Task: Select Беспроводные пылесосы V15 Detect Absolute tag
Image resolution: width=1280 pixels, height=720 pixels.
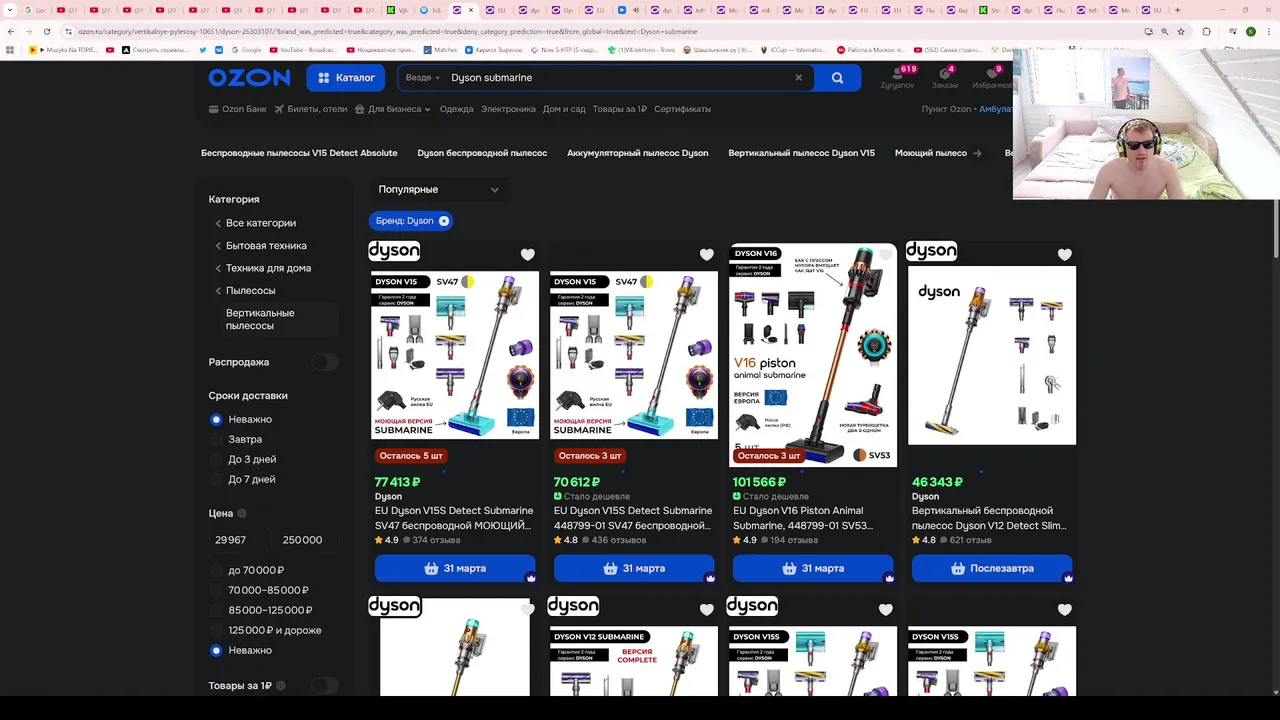Action: pos(299,153)
